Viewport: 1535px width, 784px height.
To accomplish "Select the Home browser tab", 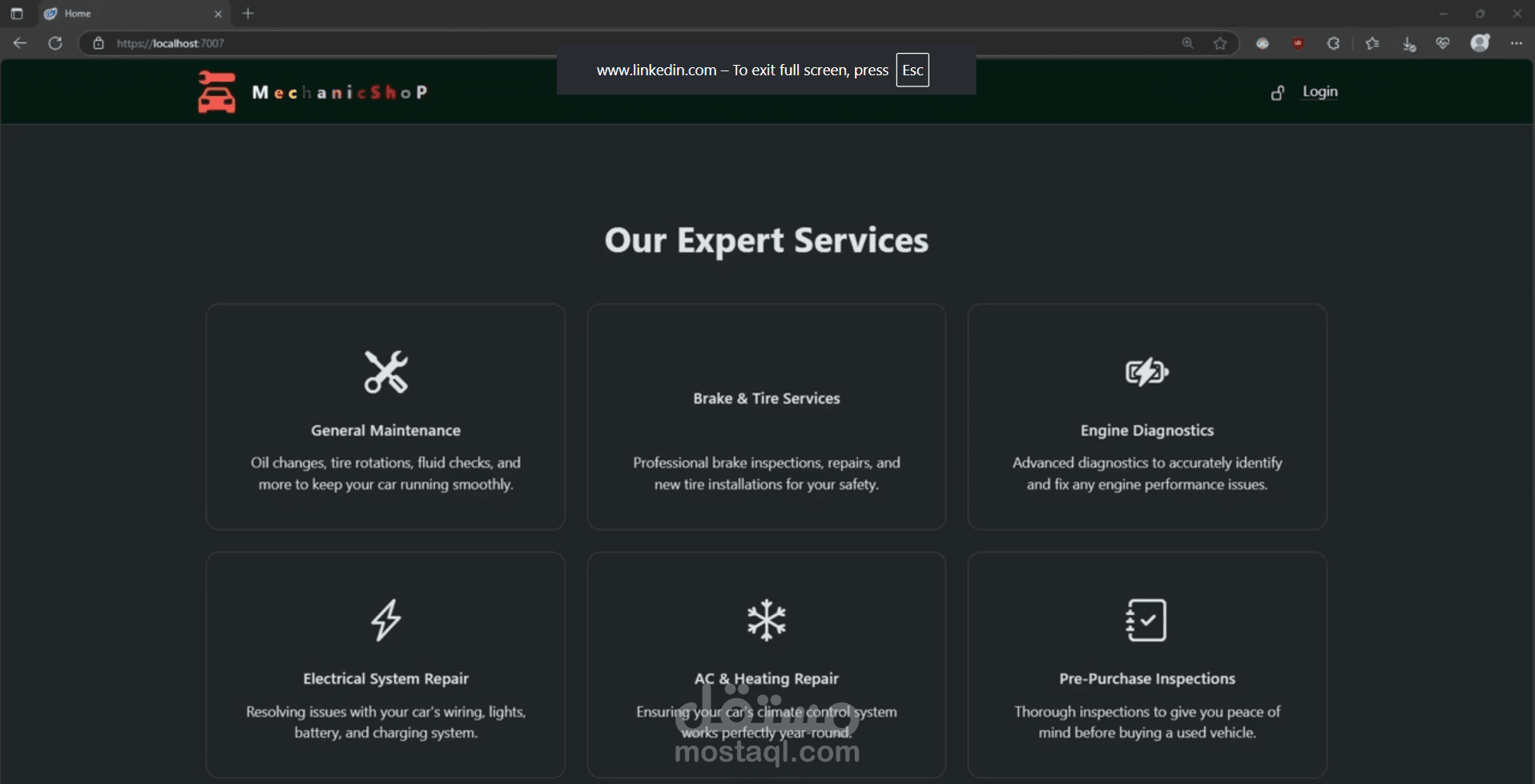I will (134, 14).
